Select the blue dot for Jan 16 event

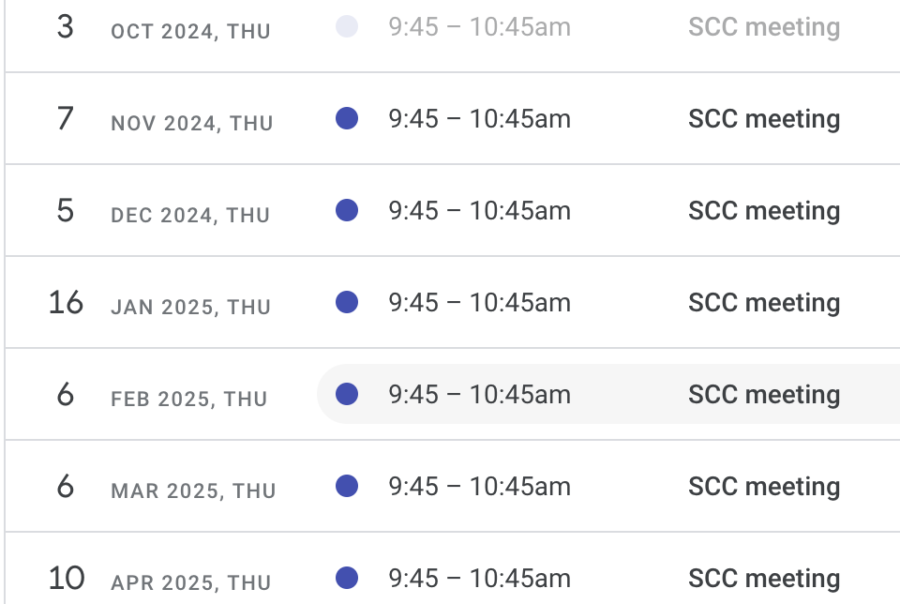347,302
